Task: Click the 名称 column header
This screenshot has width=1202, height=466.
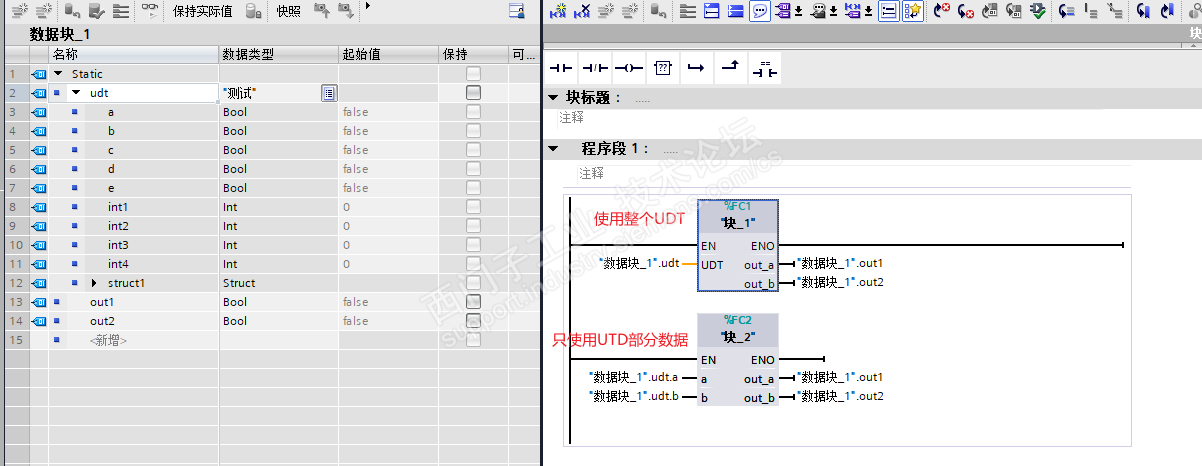Action: point(134,54)
